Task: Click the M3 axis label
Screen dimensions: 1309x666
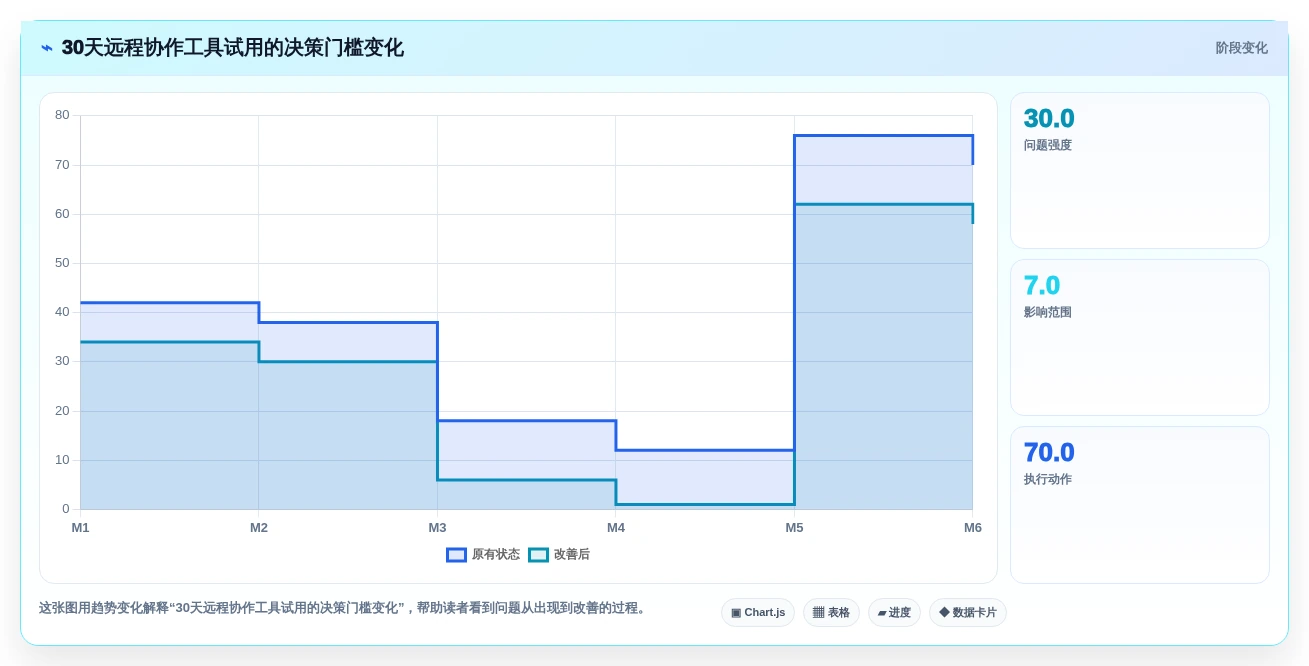Action: 437,528
